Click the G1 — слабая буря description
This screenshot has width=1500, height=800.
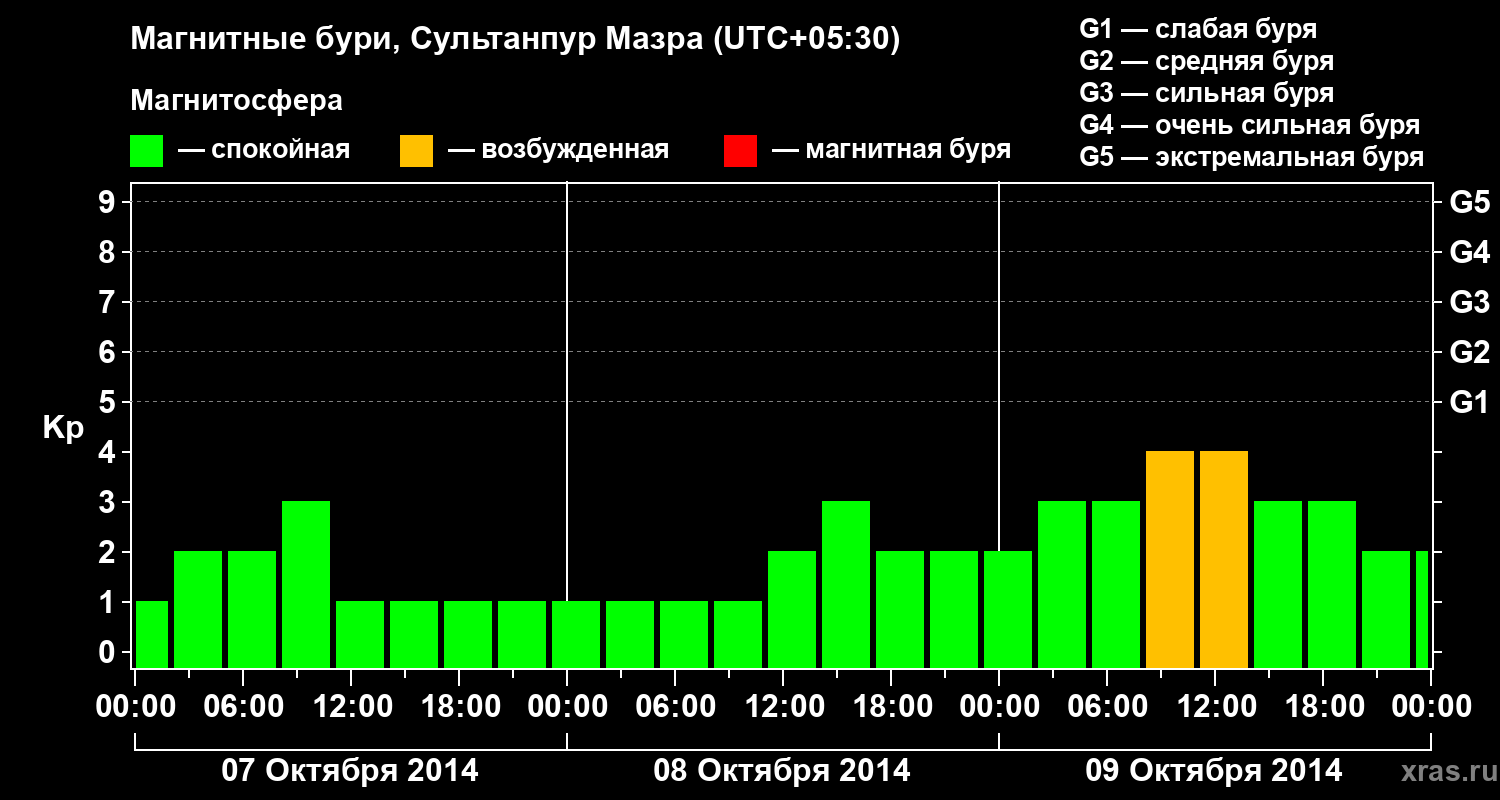click(1198, 29)
